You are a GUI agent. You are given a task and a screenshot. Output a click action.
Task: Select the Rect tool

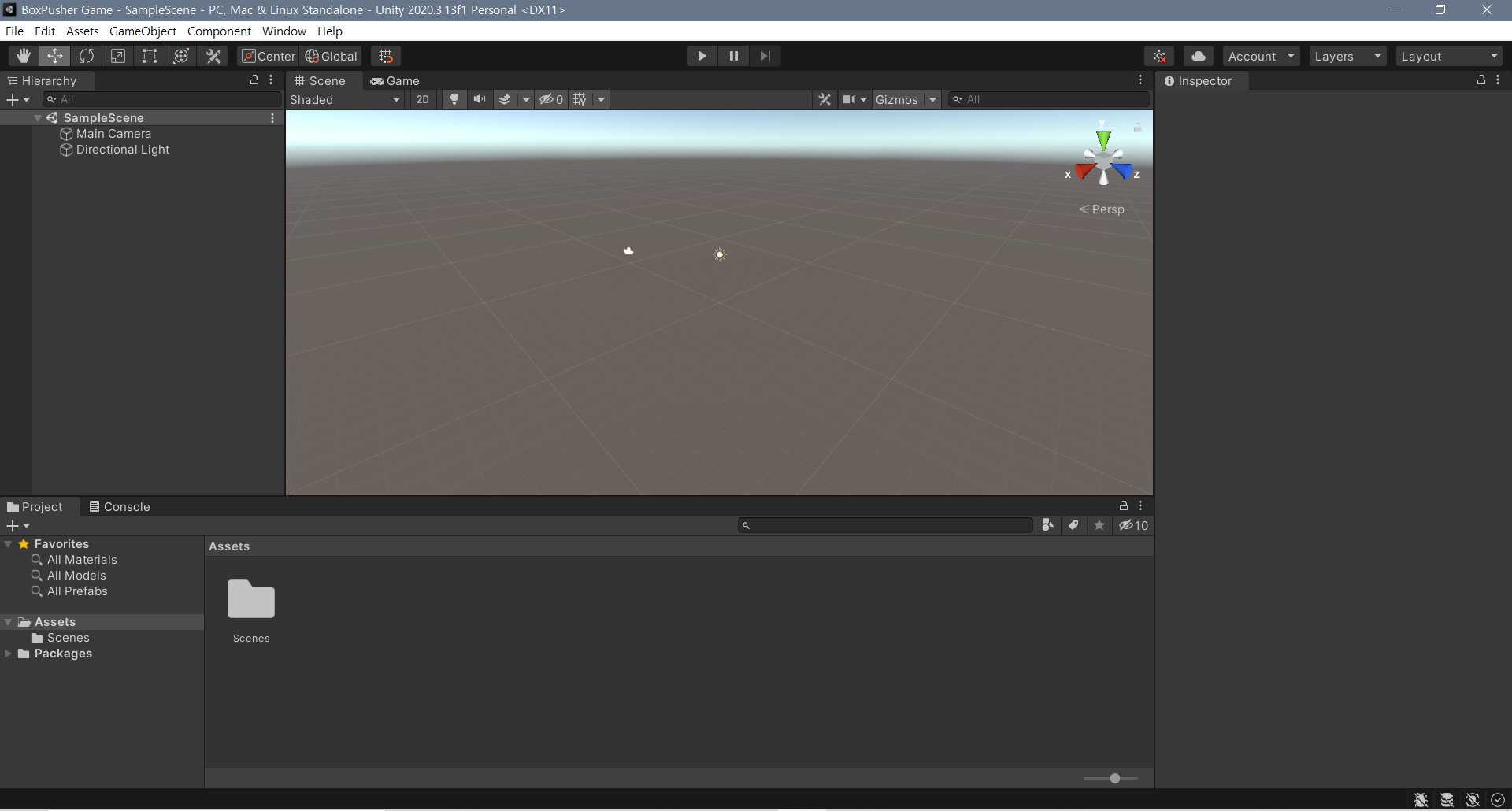[x=150, y=56]
